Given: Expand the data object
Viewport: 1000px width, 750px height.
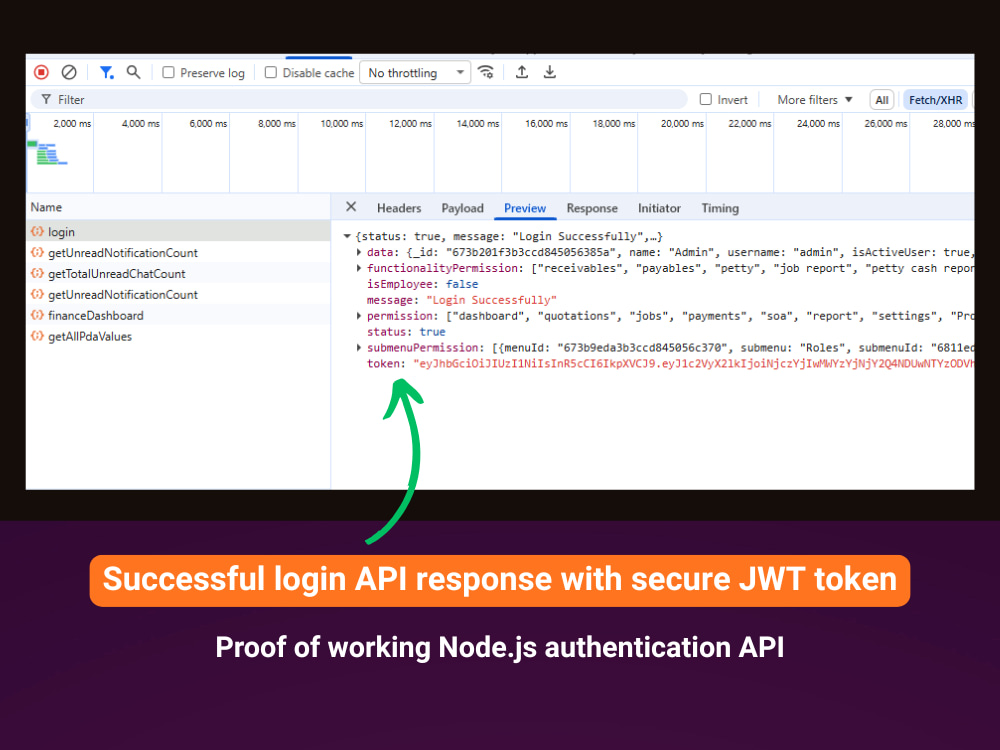Looking at the screenshot, I should pos(359,252).
